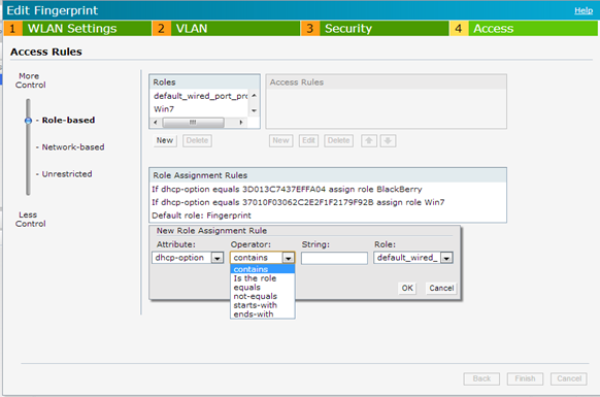Select the Unrestricted control level
600x397 pixels.
click(x=67, y=174)
